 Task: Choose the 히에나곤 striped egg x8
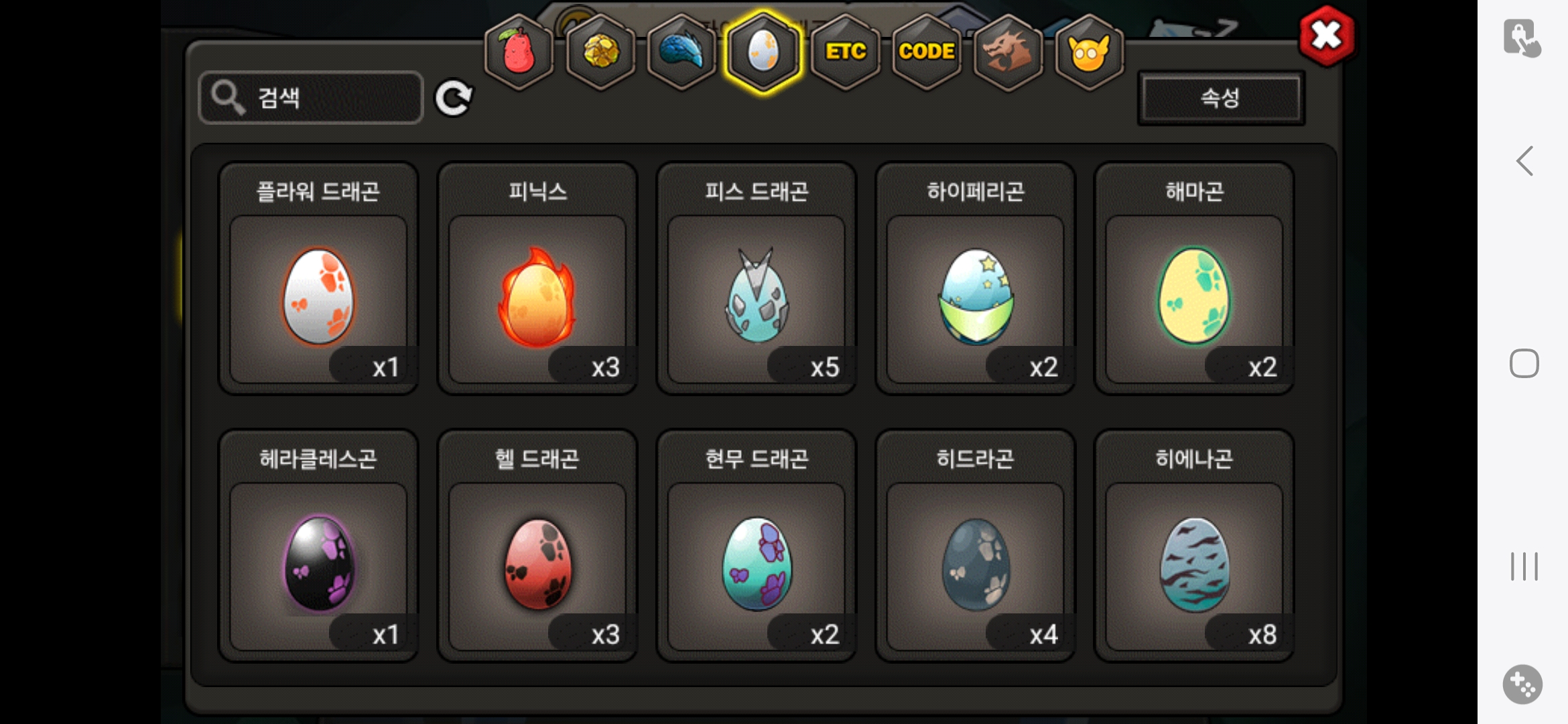click(1194, 546)
